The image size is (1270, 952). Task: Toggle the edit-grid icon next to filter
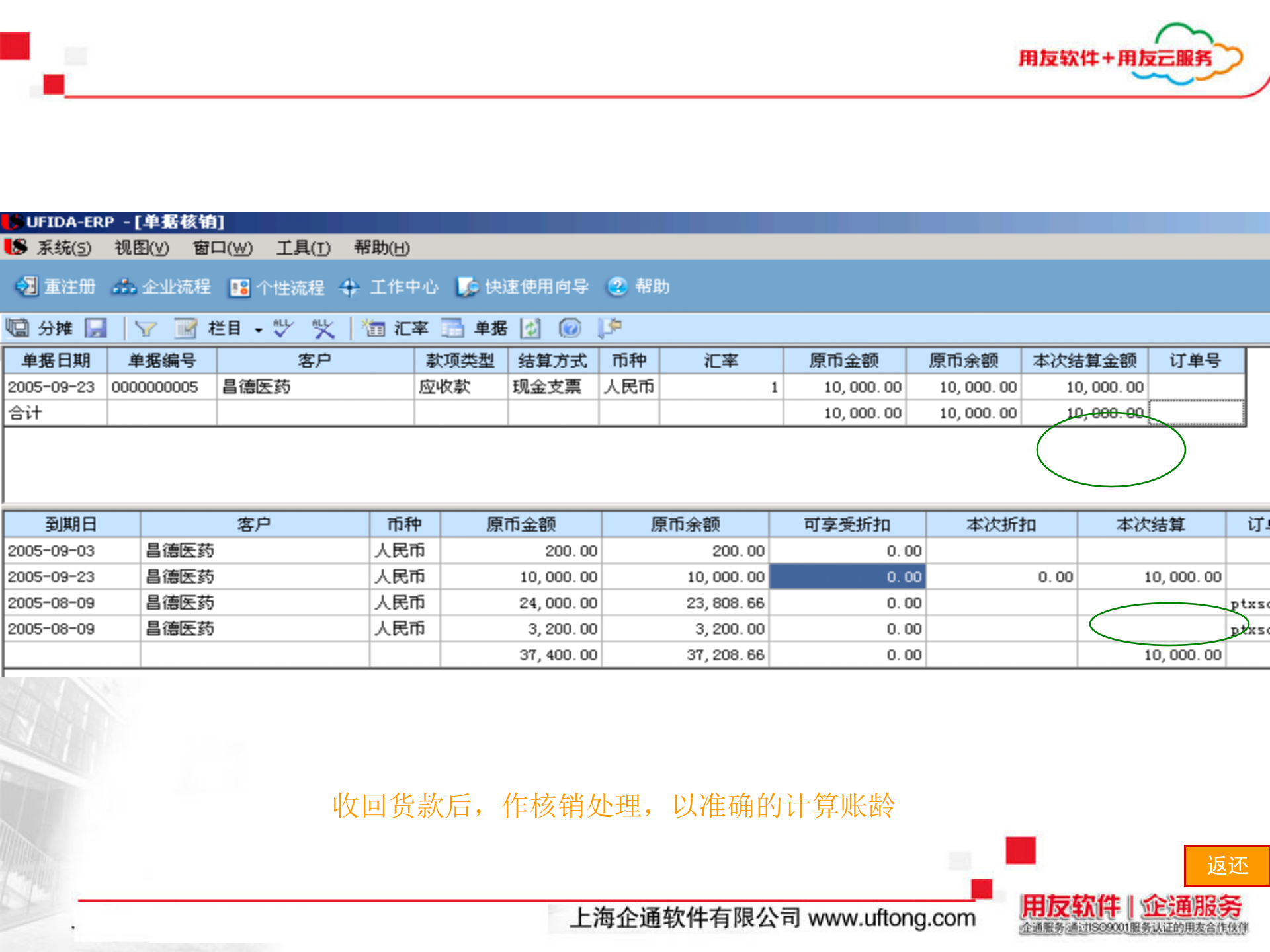click(185, 328)
